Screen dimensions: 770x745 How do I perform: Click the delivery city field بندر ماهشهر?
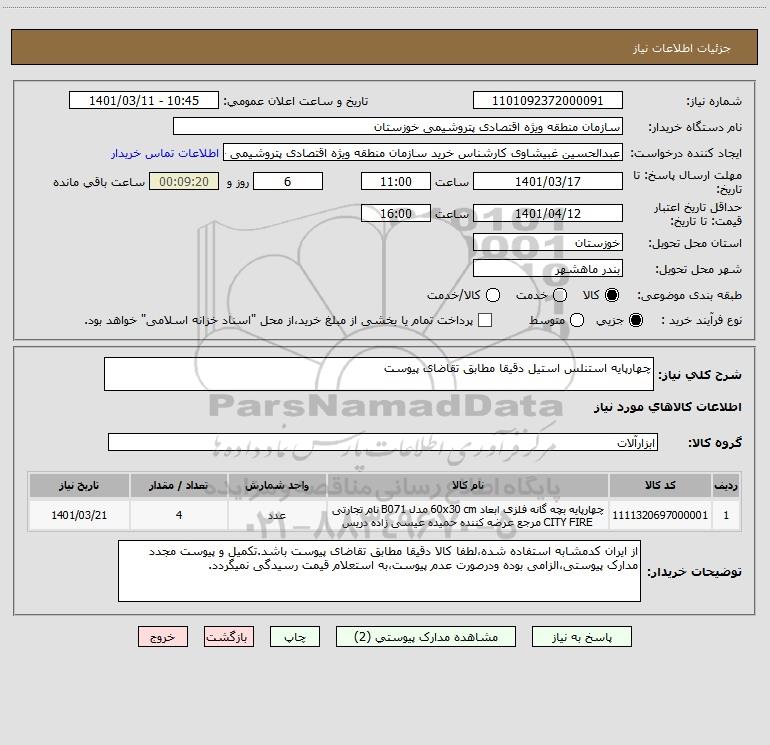pyautogui.click(x=548, y=269)
